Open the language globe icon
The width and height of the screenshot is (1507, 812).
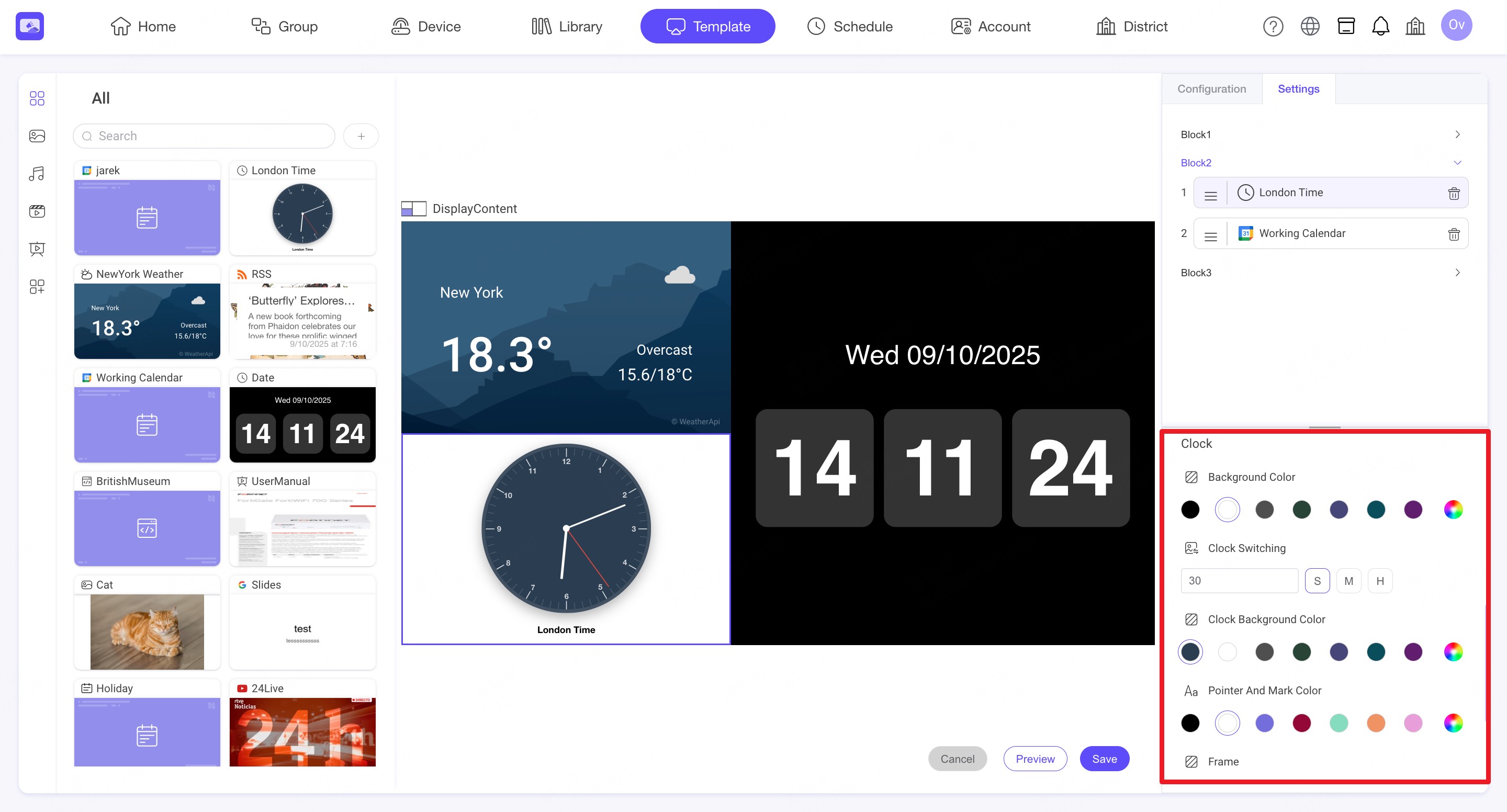pos(1309,26)
